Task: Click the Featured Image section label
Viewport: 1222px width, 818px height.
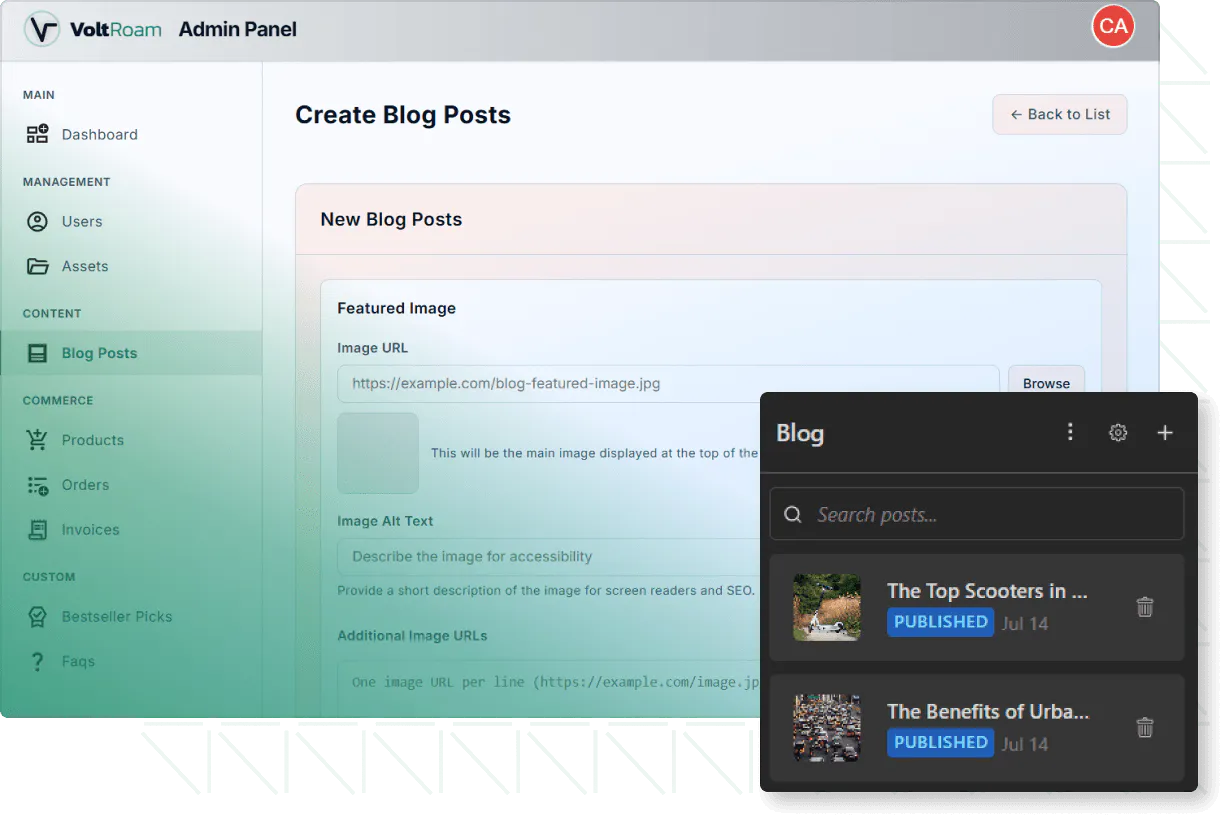Action: point(396,308)
